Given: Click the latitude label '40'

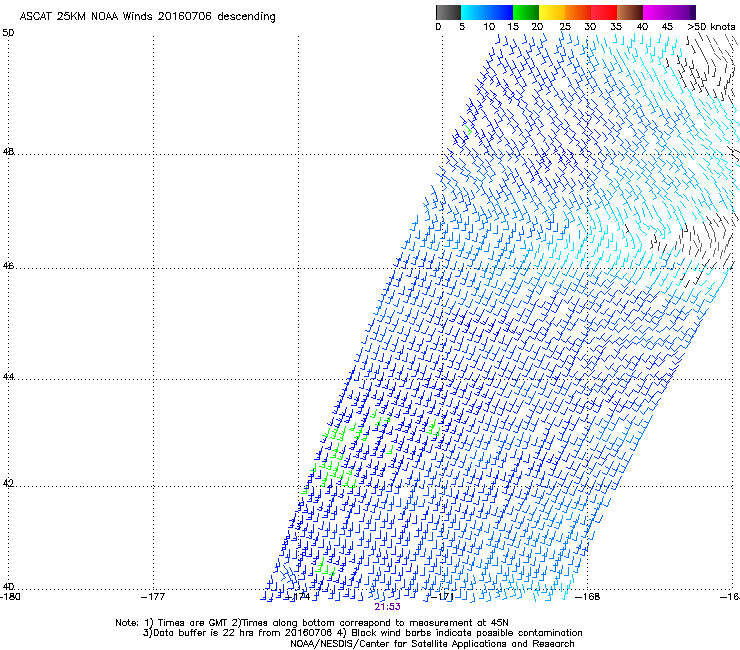Looking at the screenshot, I should pos(8,586).
